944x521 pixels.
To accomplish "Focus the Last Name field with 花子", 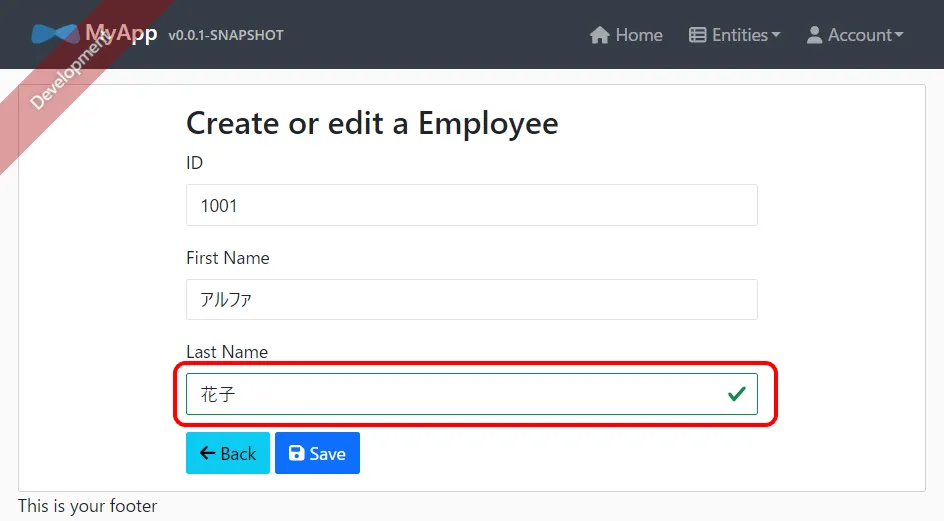I will coord(471,394).
